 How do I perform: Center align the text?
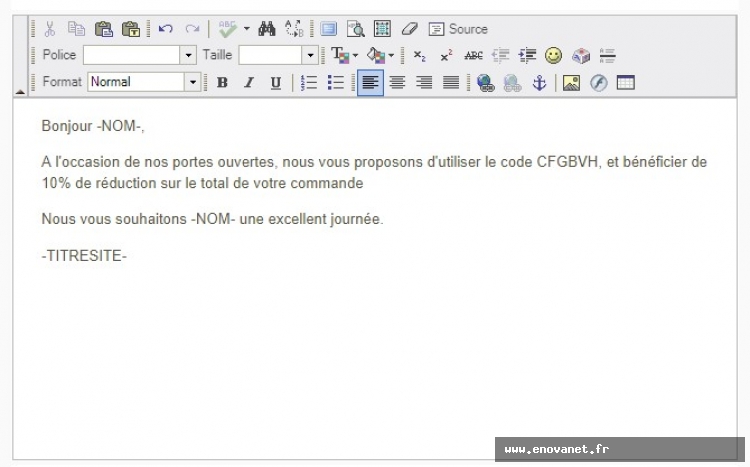pyautogui.click(x=397, y=83)
